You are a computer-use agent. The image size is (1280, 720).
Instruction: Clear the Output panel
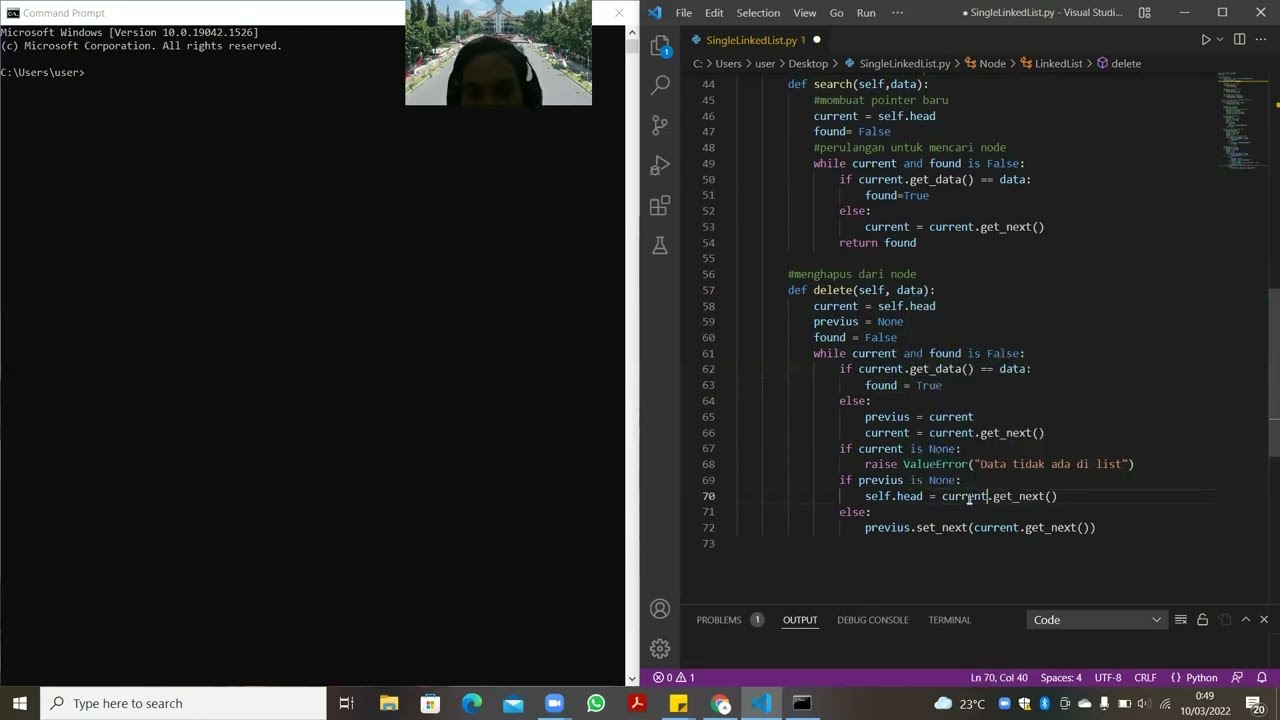1181,620
